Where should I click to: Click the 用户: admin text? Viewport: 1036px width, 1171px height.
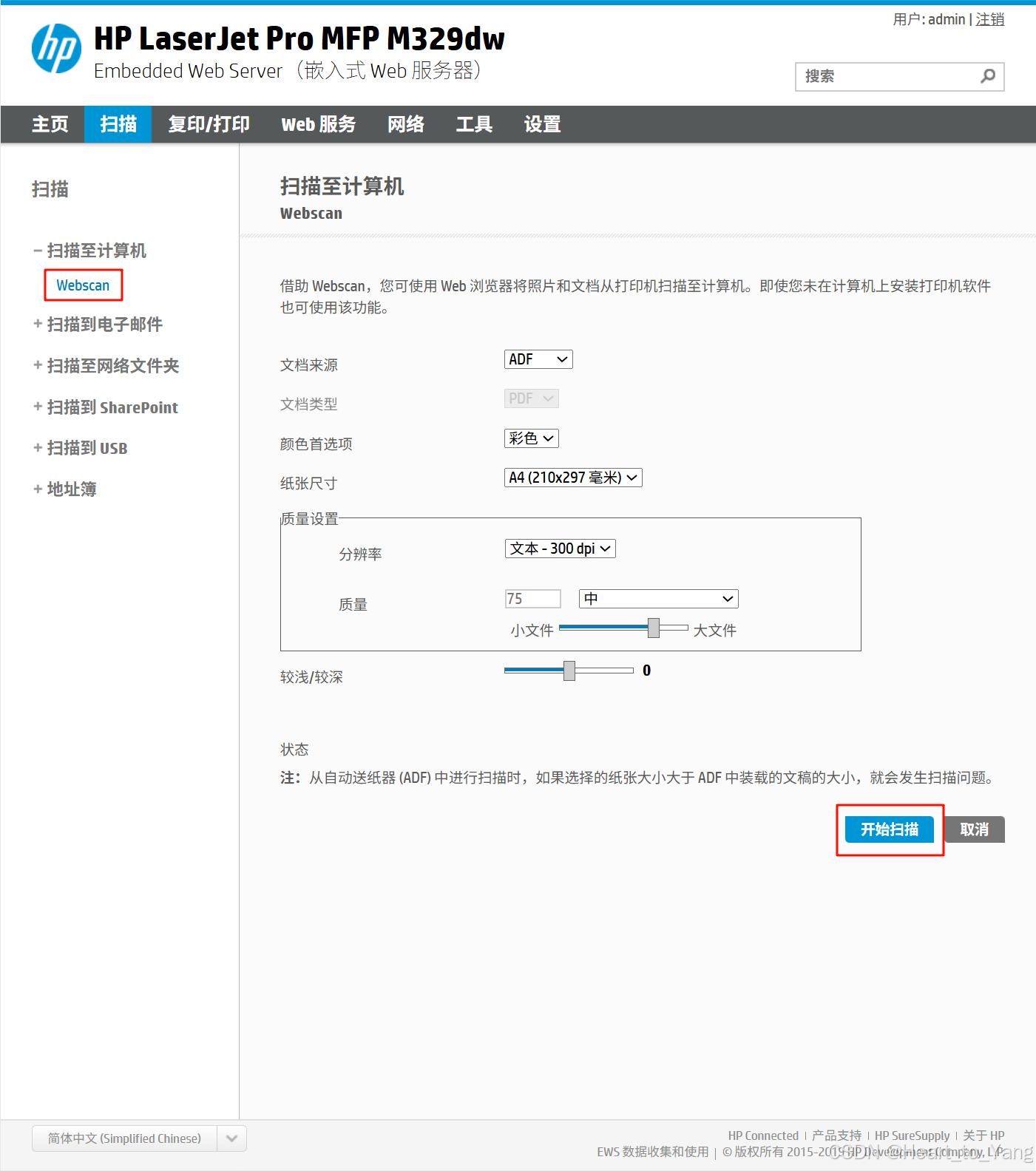coord(929,19)
